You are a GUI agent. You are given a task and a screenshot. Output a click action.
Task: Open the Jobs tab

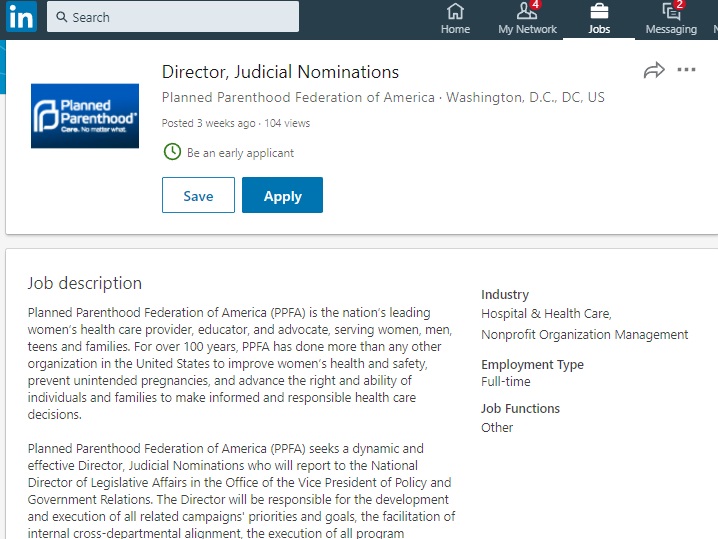(x=599, y=18)
